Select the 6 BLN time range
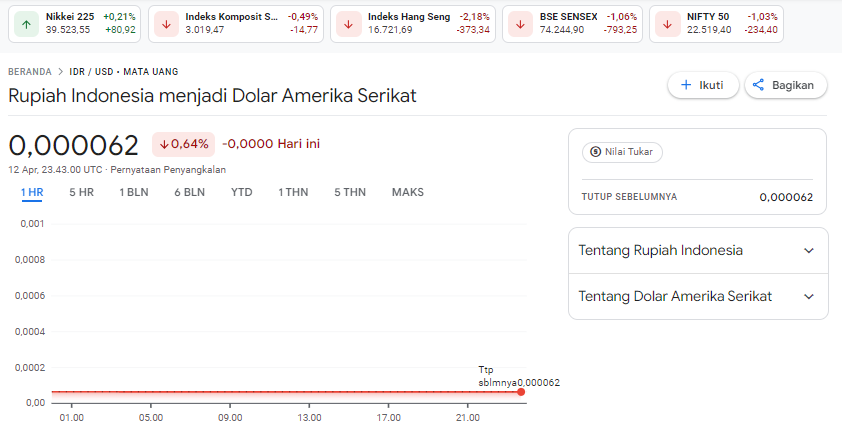The image size is (842, 434). coord(189,192)
